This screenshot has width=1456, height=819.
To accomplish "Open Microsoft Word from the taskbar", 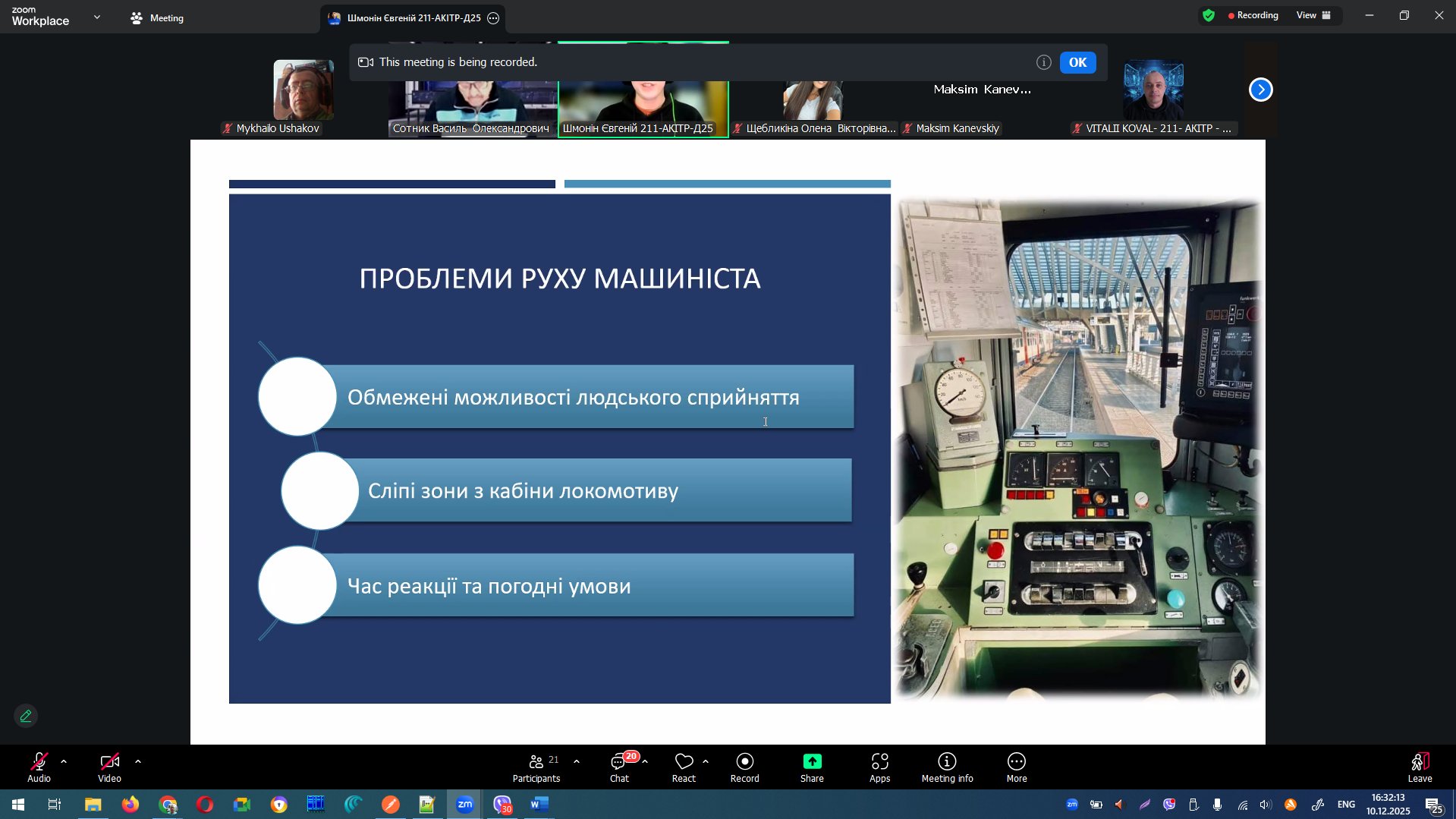I will coord(539,804).
